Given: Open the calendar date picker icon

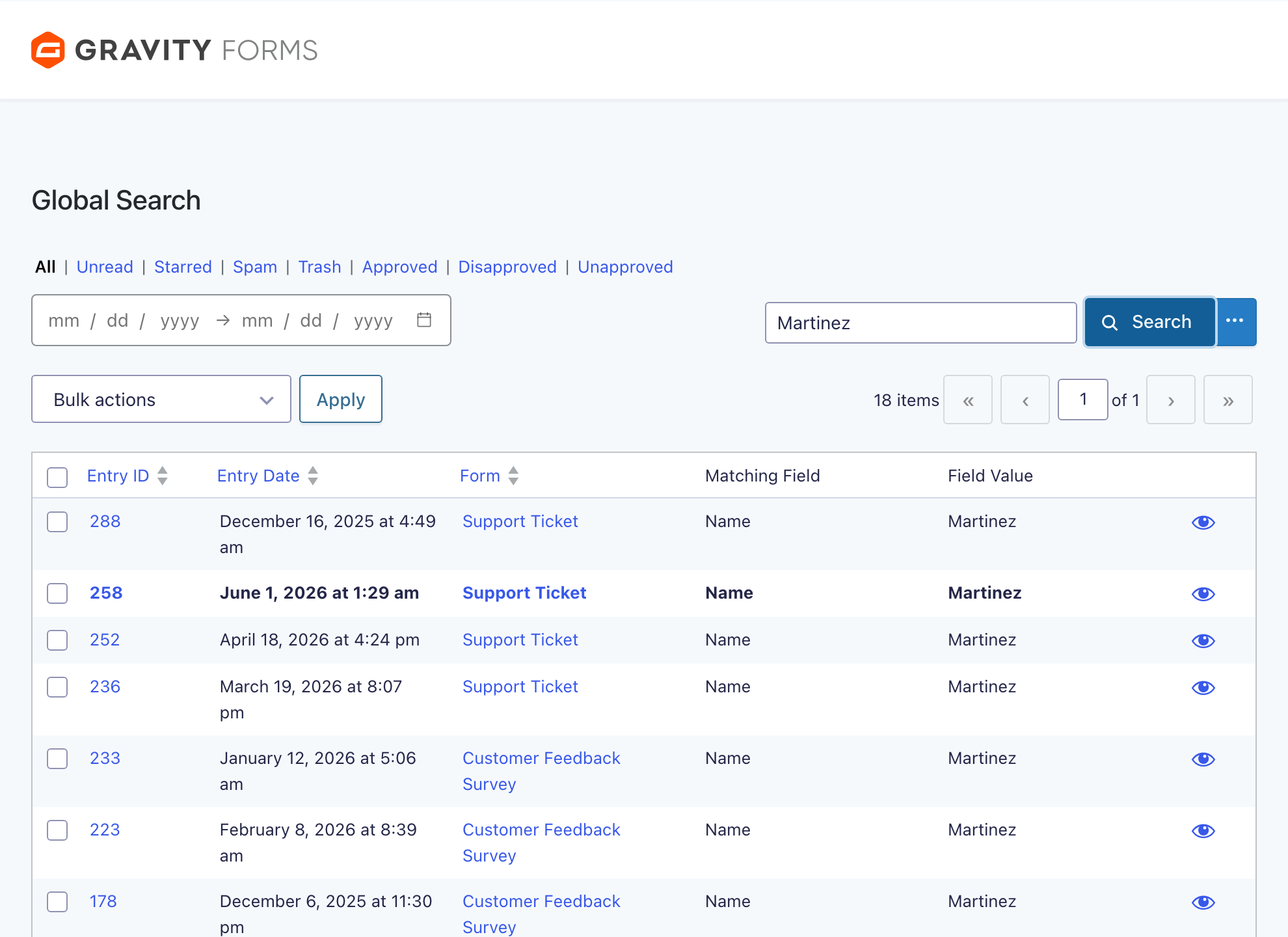Looking at the screenshot, I should click(x=424, y=319).
